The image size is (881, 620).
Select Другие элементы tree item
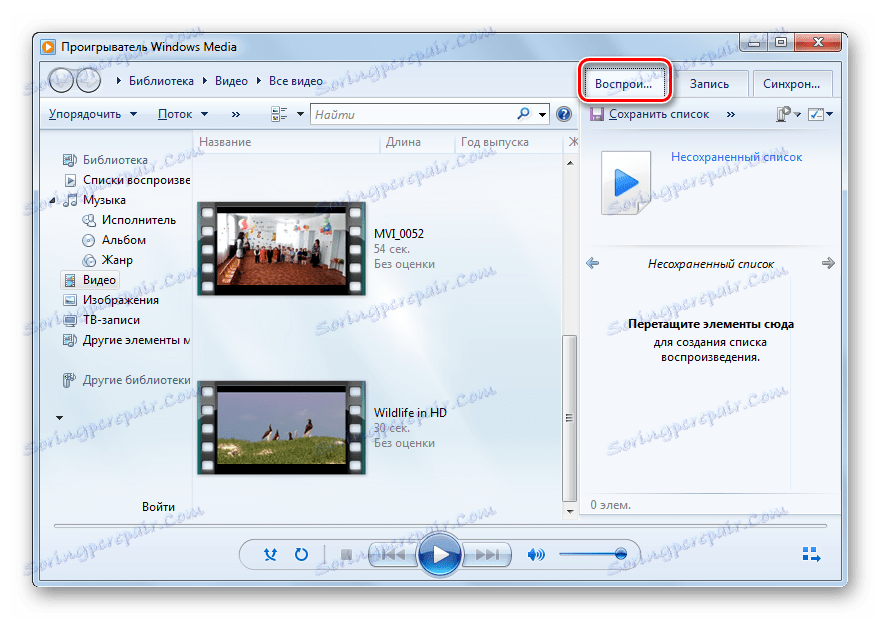(x=136, y=340)
